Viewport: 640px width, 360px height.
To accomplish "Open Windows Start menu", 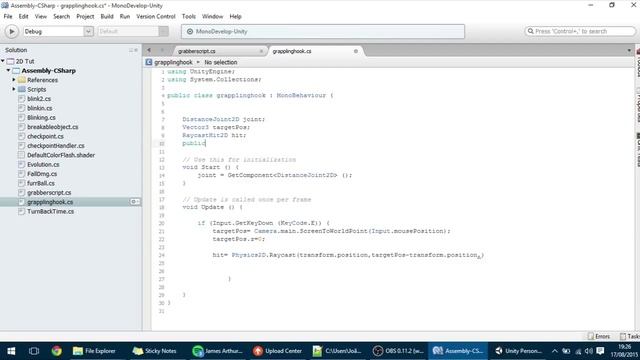I will click(11, 351).
